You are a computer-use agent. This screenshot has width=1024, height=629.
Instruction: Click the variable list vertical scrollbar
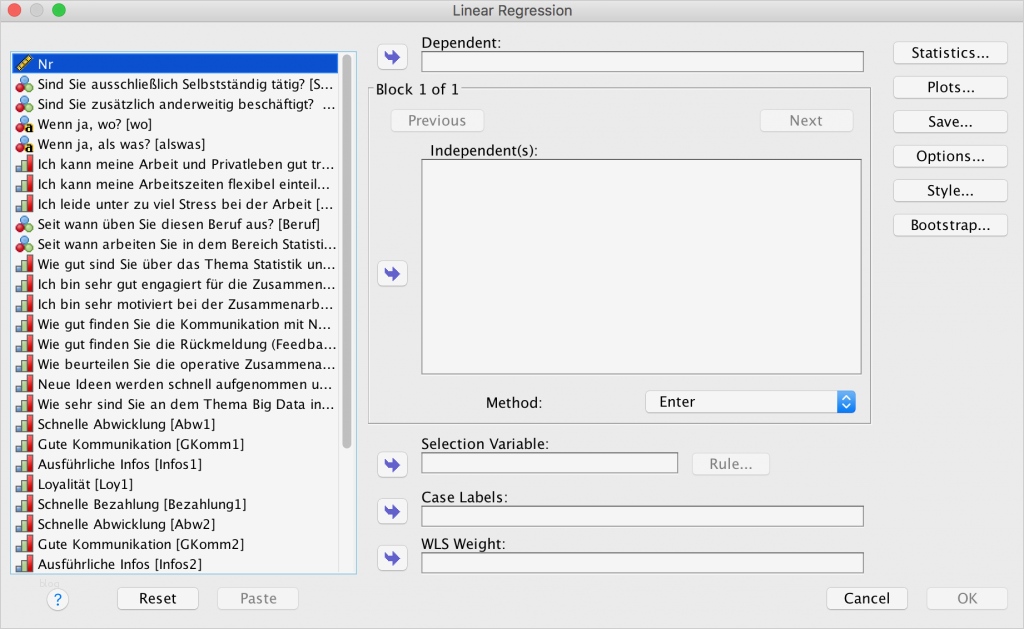tap(347, 251)
